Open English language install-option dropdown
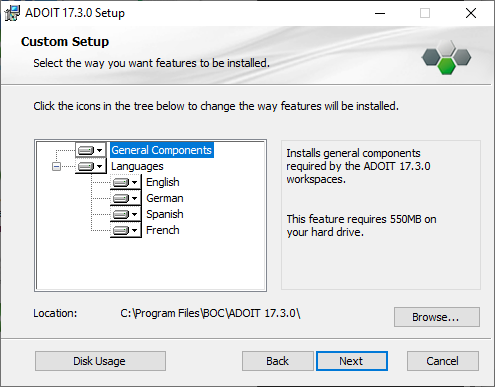The height and width of the screenshot is (387, 495). pos(126,182)
